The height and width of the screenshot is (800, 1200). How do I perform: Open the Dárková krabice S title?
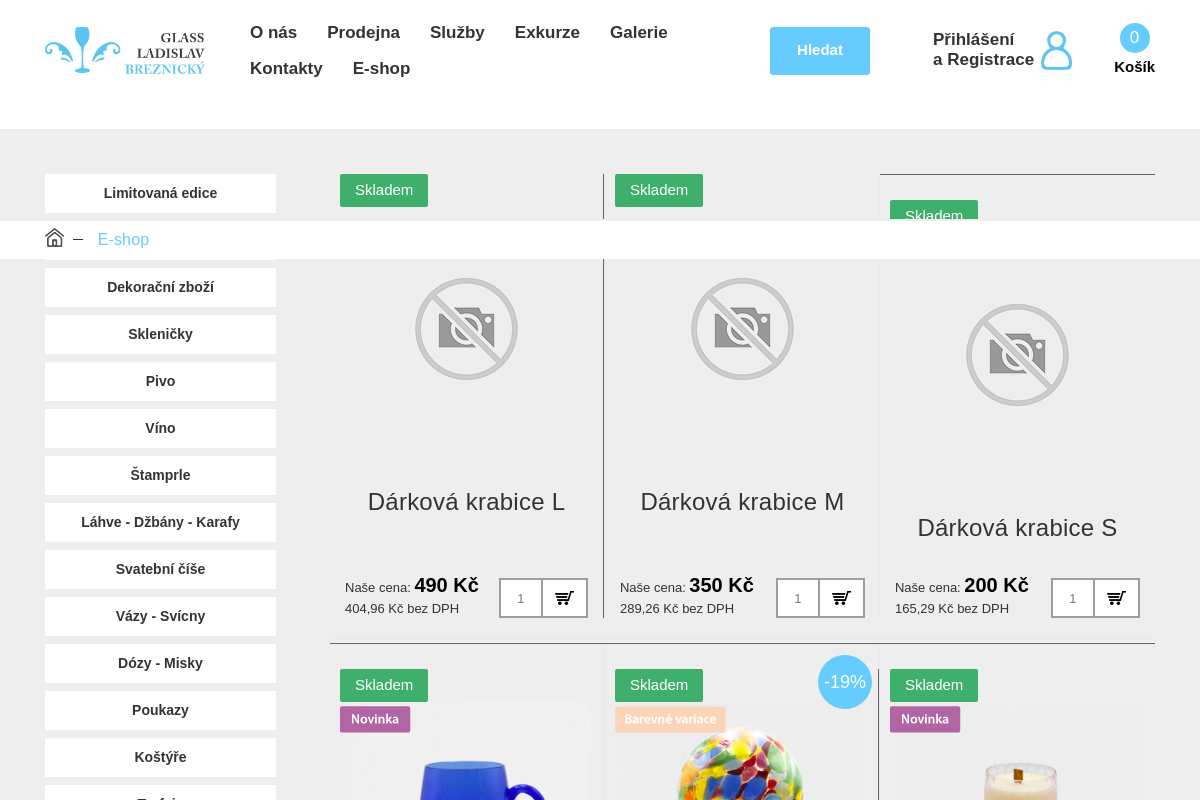[x=1017, y=528]
